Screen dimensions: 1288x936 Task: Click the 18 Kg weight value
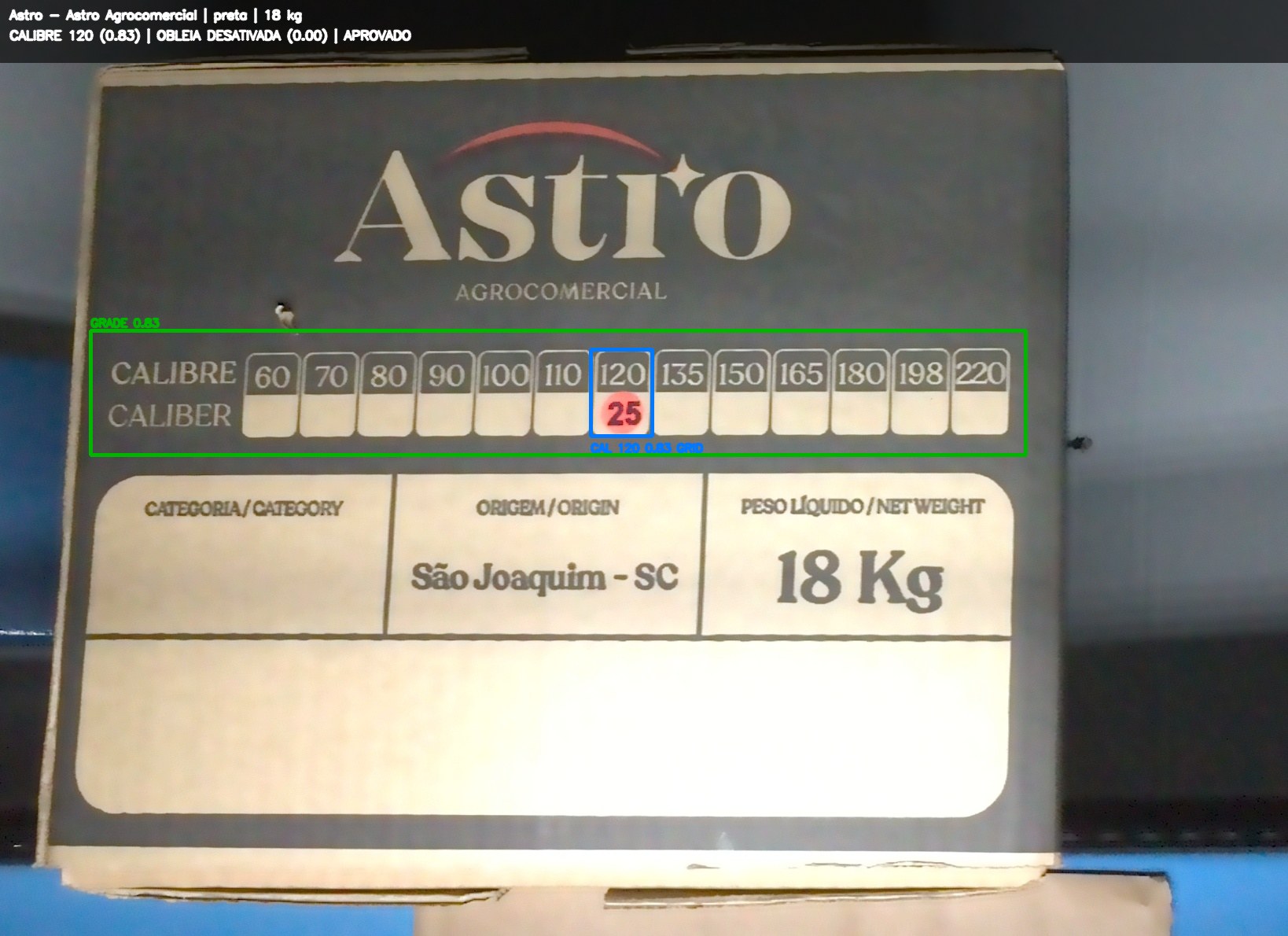(x=859, y=580)
